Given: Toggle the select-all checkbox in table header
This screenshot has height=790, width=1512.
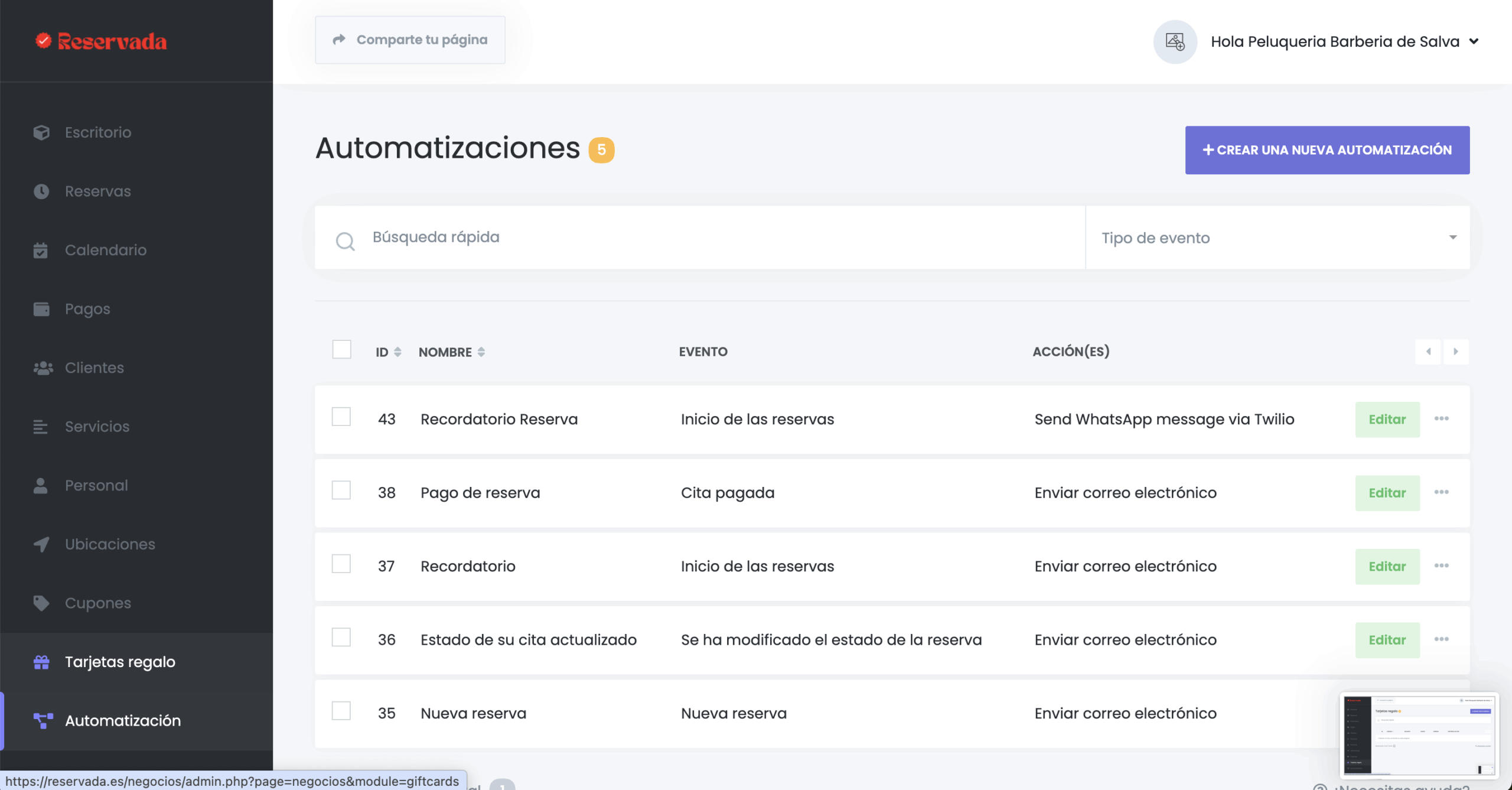Looking at the screenshot, I should pyautogui.click(x=341, y=350).
